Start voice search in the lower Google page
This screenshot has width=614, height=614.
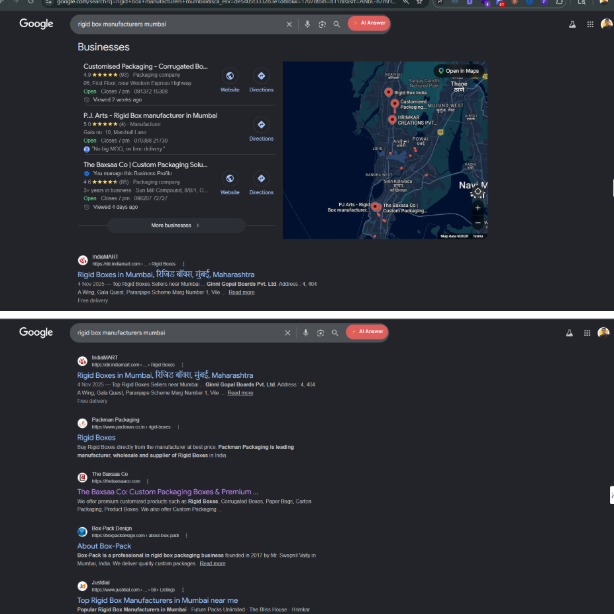coord(305,333)
